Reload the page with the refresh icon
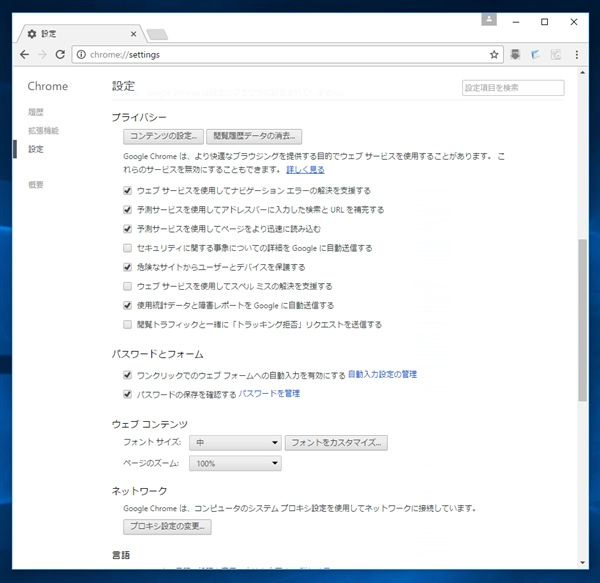This screenshot has height=583, width=600. (x=60, y=55)
